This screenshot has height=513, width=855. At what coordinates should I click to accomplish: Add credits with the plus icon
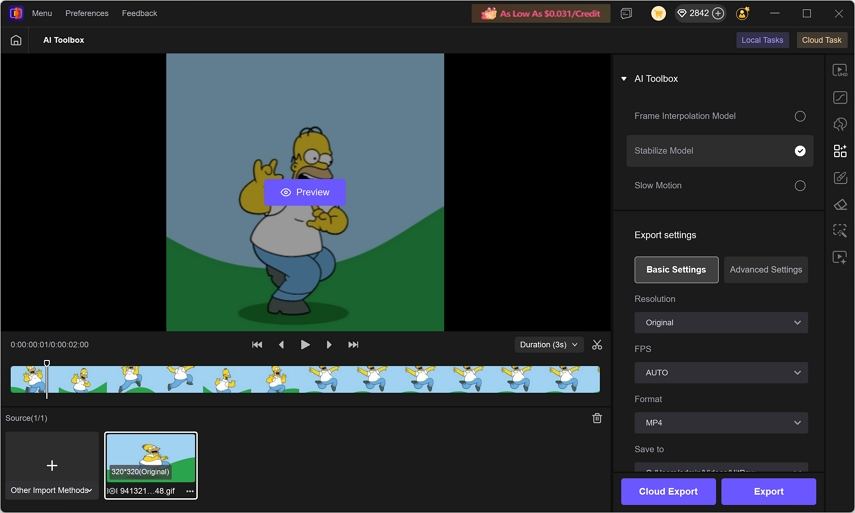[x=718, y=14]
